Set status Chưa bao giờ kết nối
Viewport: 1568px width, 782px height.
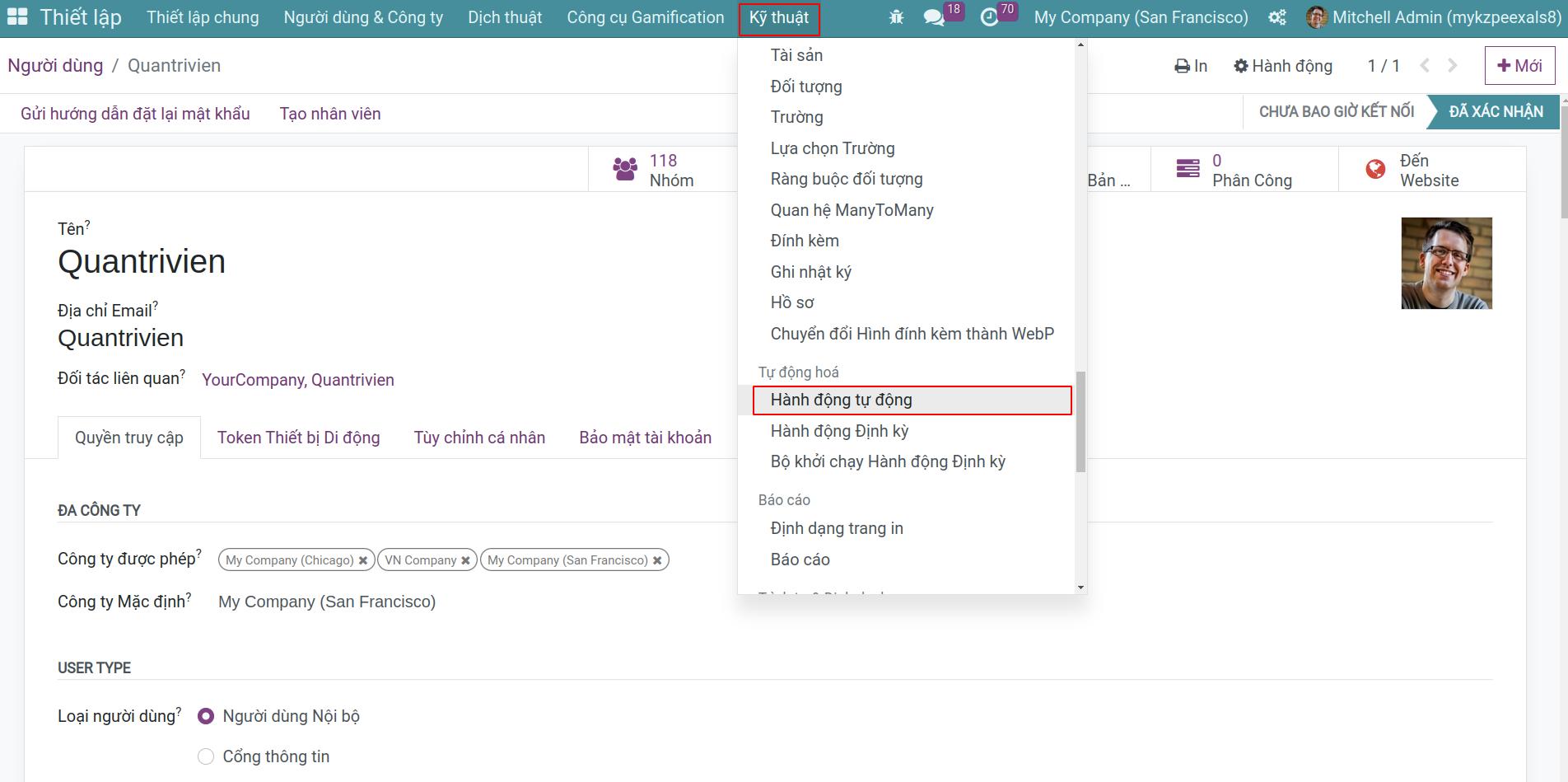1336,112
